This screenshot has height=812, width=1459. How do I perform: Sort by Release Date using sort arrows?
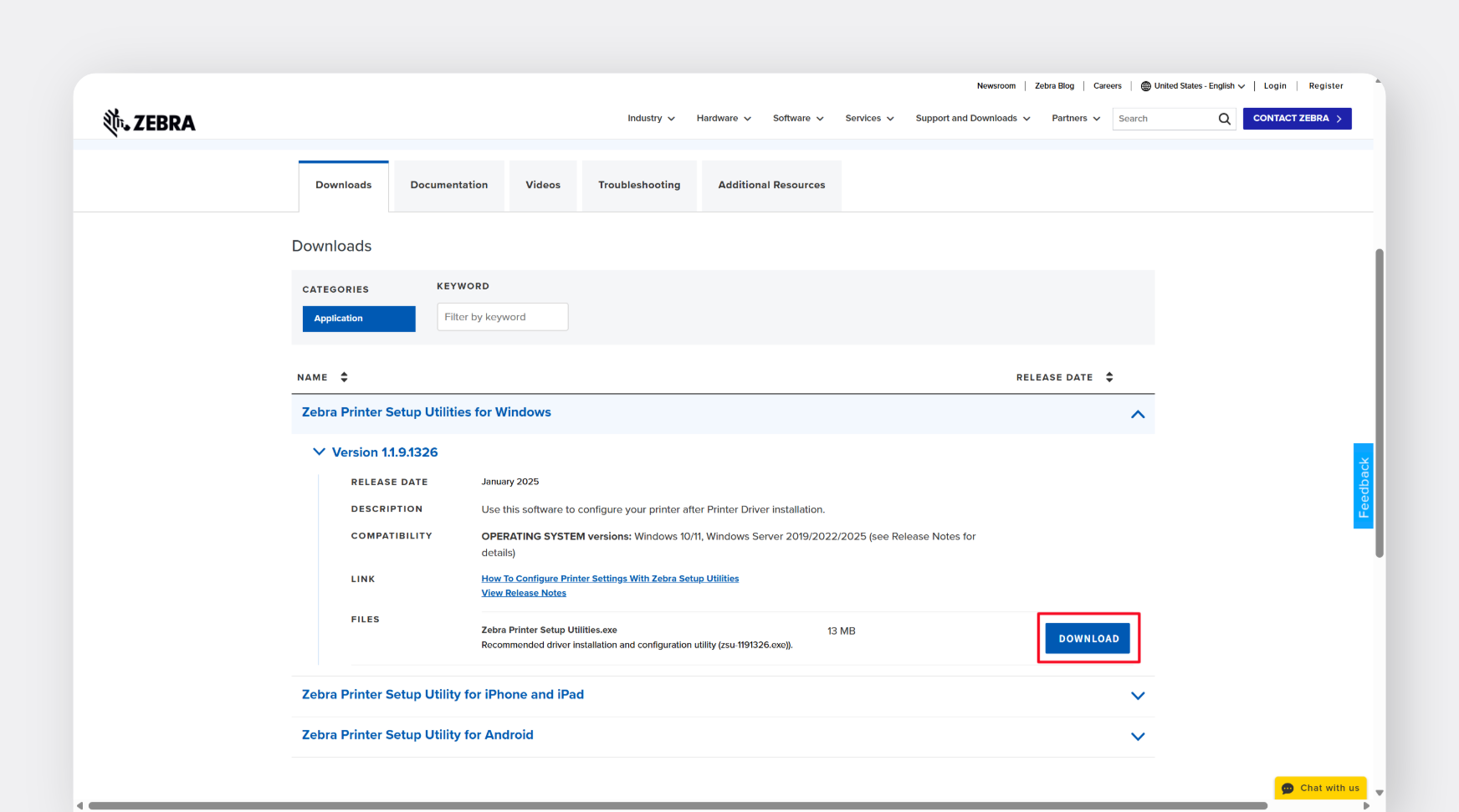point(1109,377)
